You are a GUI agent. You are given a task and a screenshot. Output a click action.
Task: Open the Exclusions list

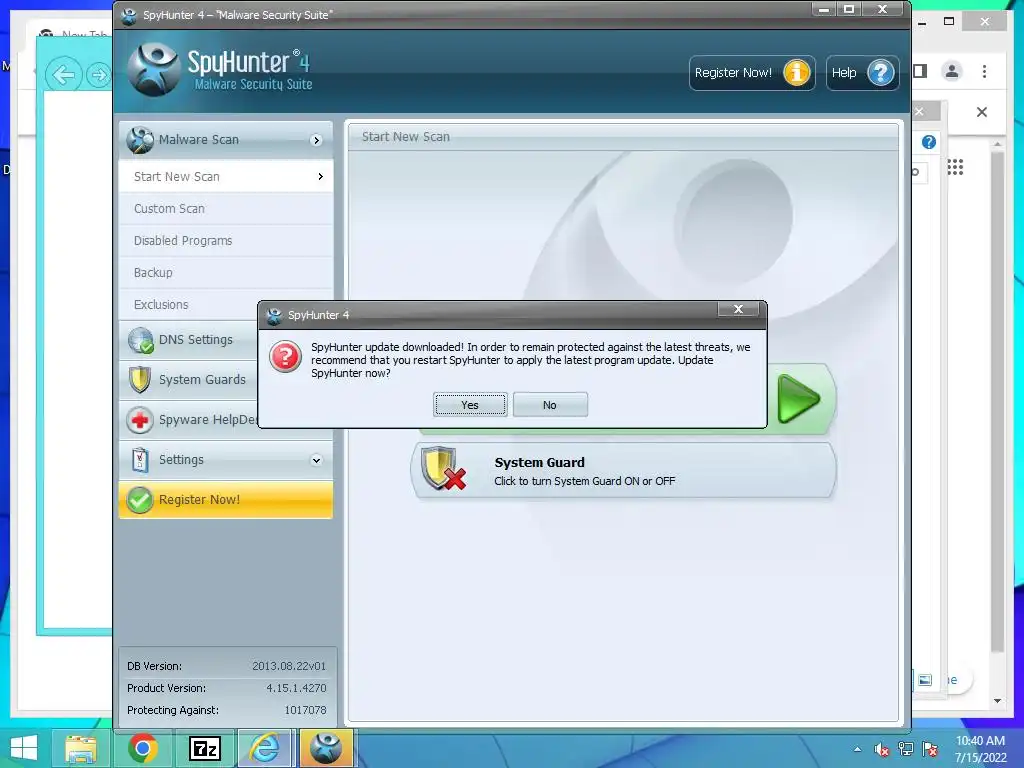click(188, 304)
